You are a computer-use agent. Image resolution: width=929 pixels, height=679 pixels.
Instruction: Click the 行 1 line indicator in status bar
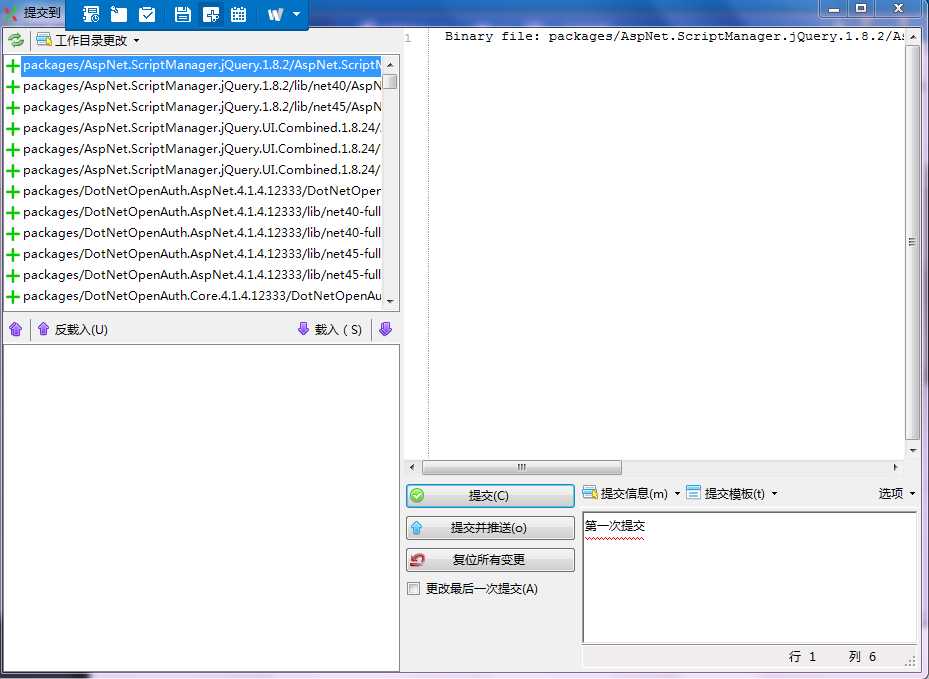click(x=802, y=656)
